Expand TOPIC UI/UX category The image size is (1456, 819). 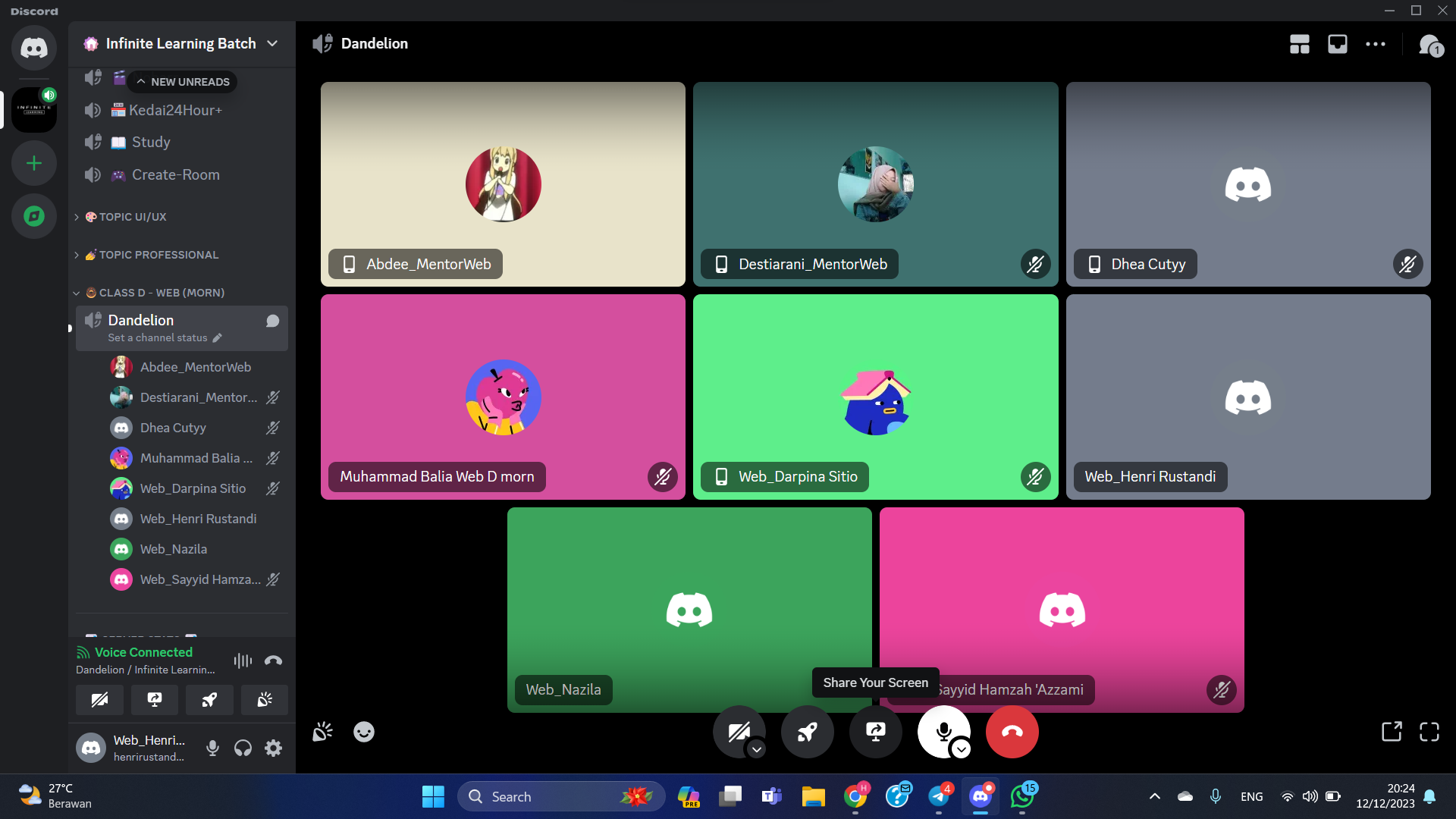tap(133, 217)
